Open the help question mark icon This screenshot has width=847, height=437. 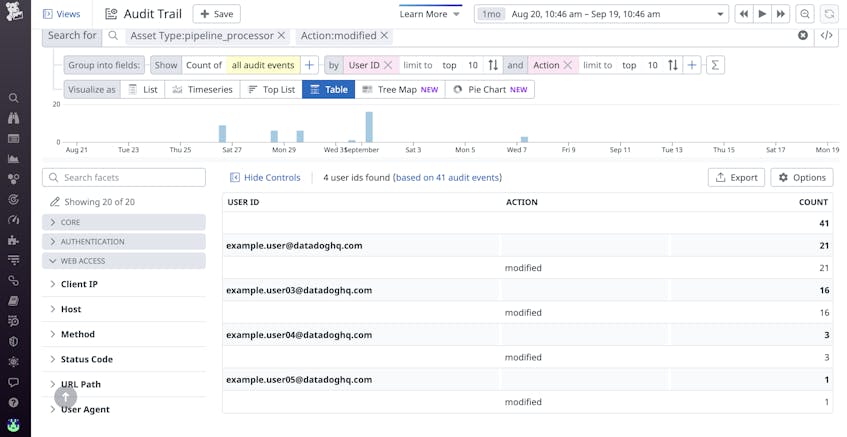[x=14, y=402]
